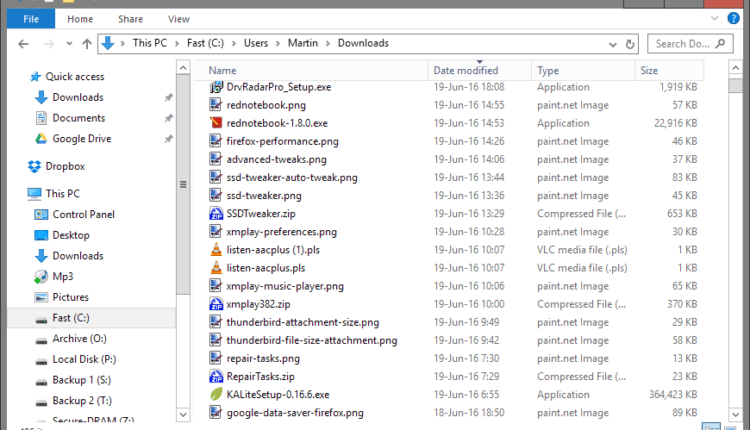Open Google Drive in the sidebar
This screenshot has width=750, height=430.
tap(82, 138)
